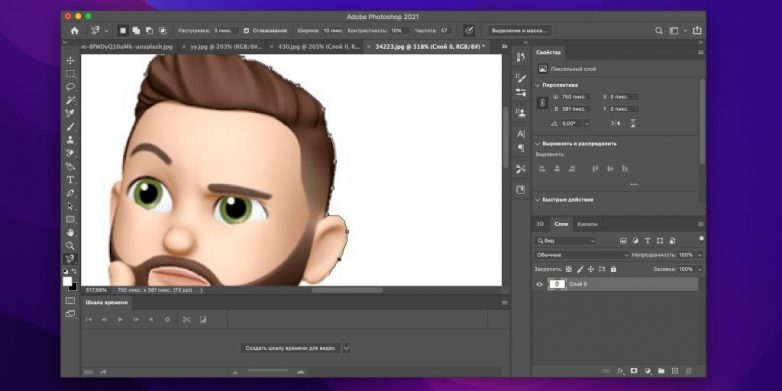Select the Pen tool
782x391 pixels.
click(70, 193)
